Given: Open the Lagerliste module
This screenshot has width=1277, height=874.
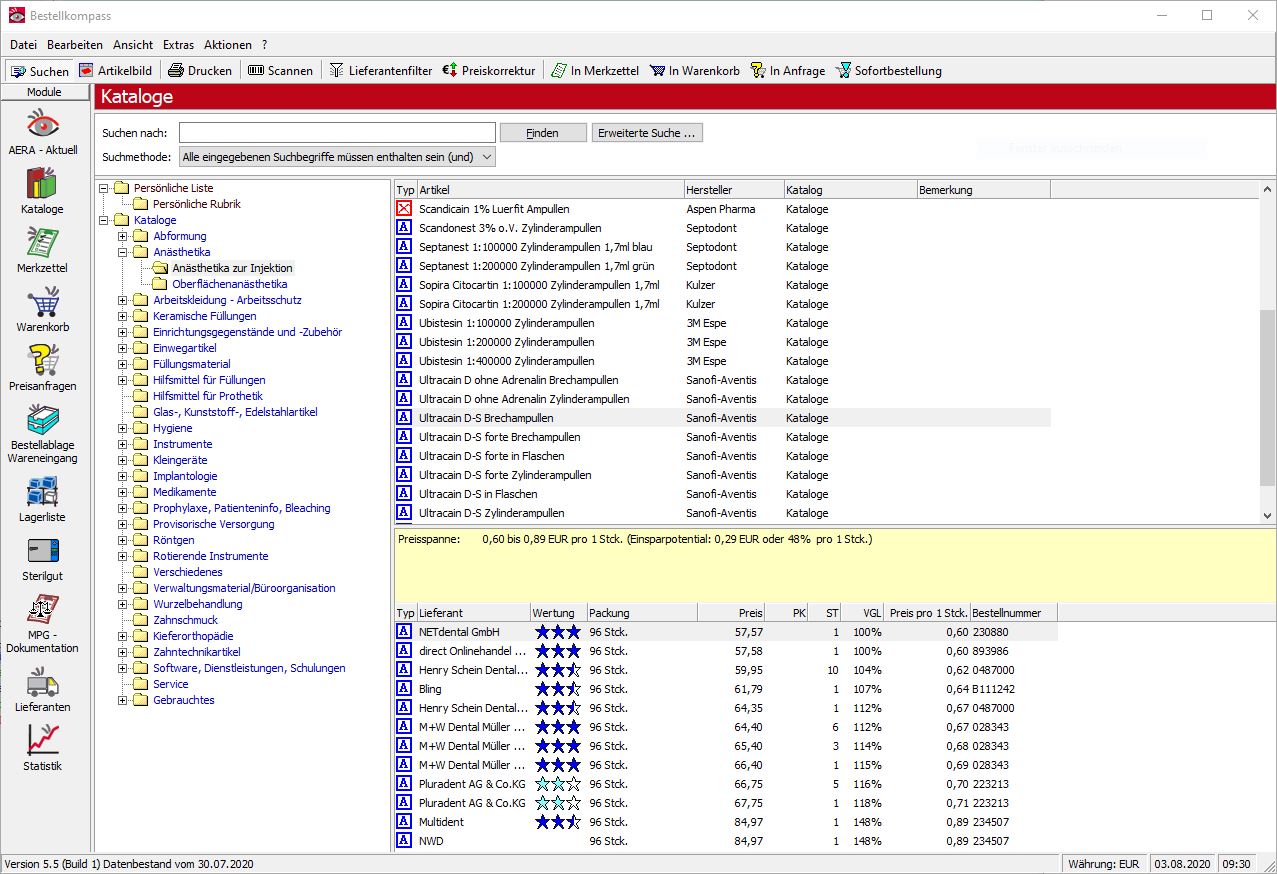Looking at the screenshot, I should 42,499.
